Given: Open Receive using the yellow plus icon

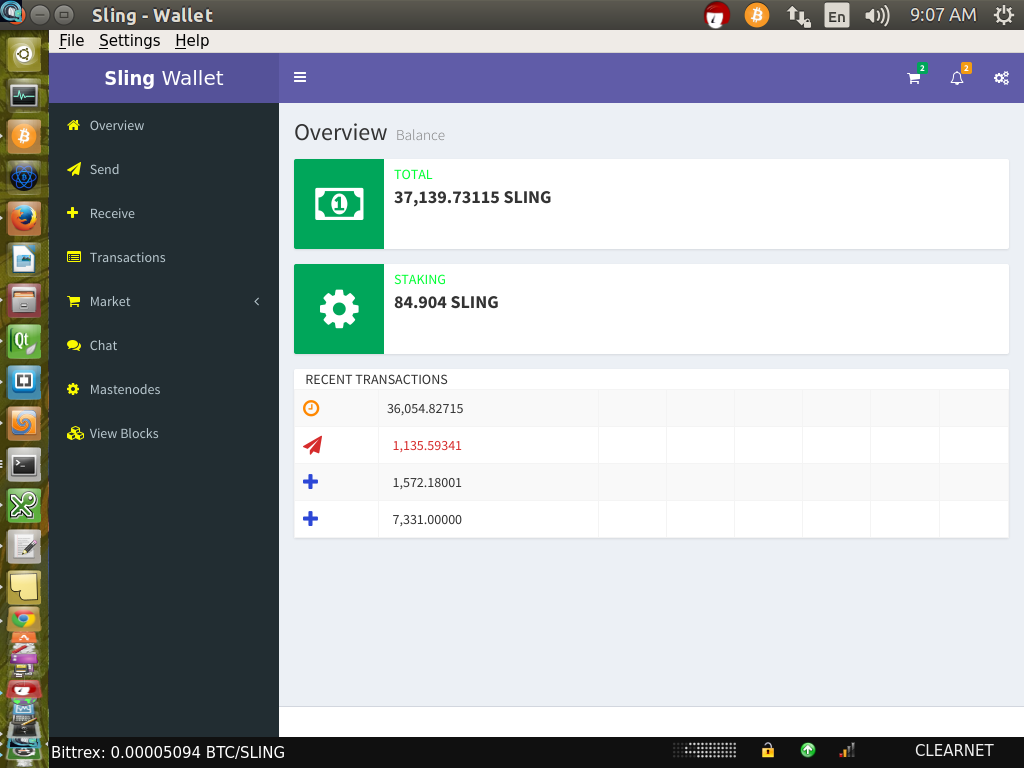Looking at the screenshot, I should [72, 213].
